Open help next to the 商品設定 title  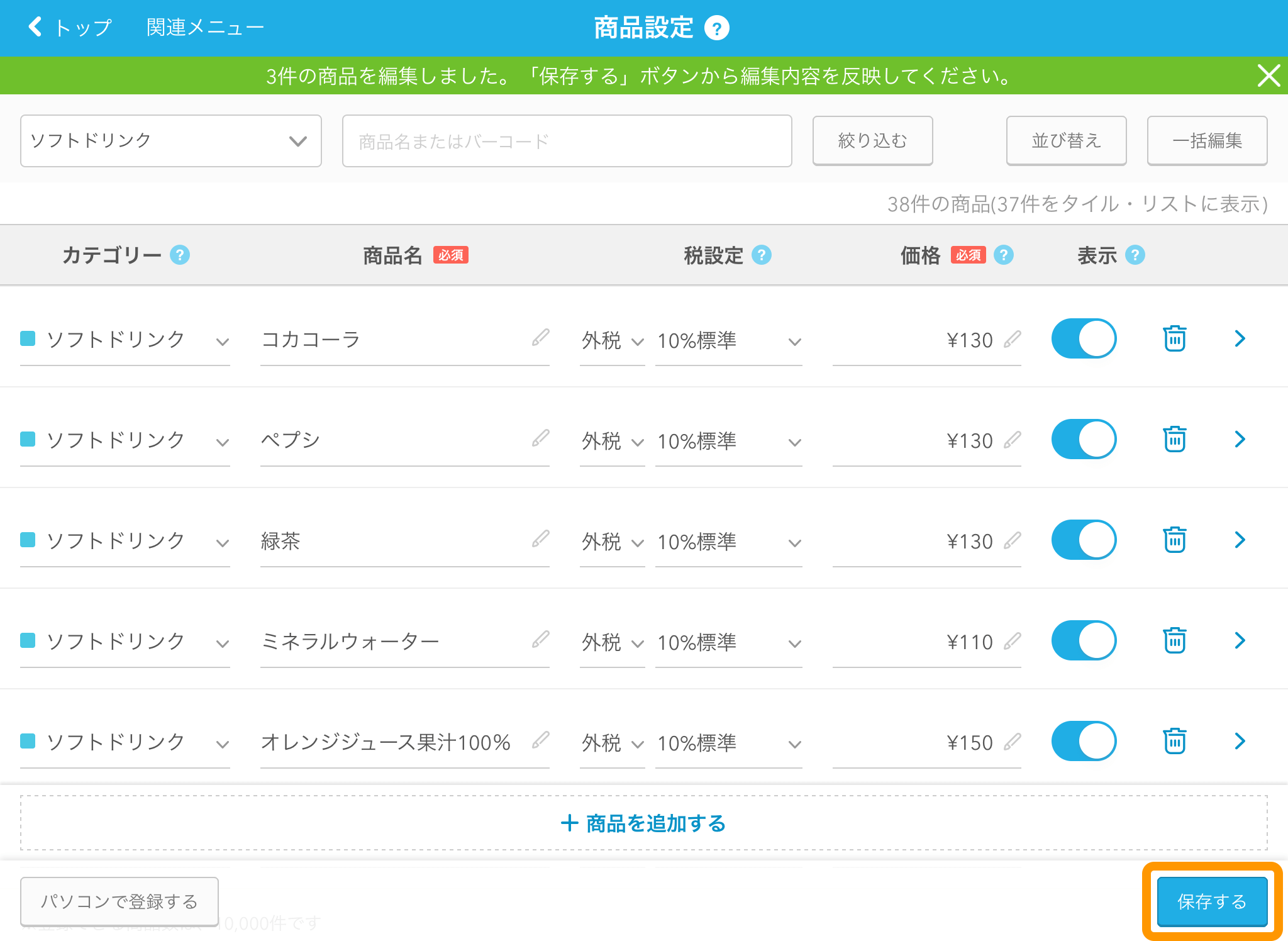click(717, 28)
